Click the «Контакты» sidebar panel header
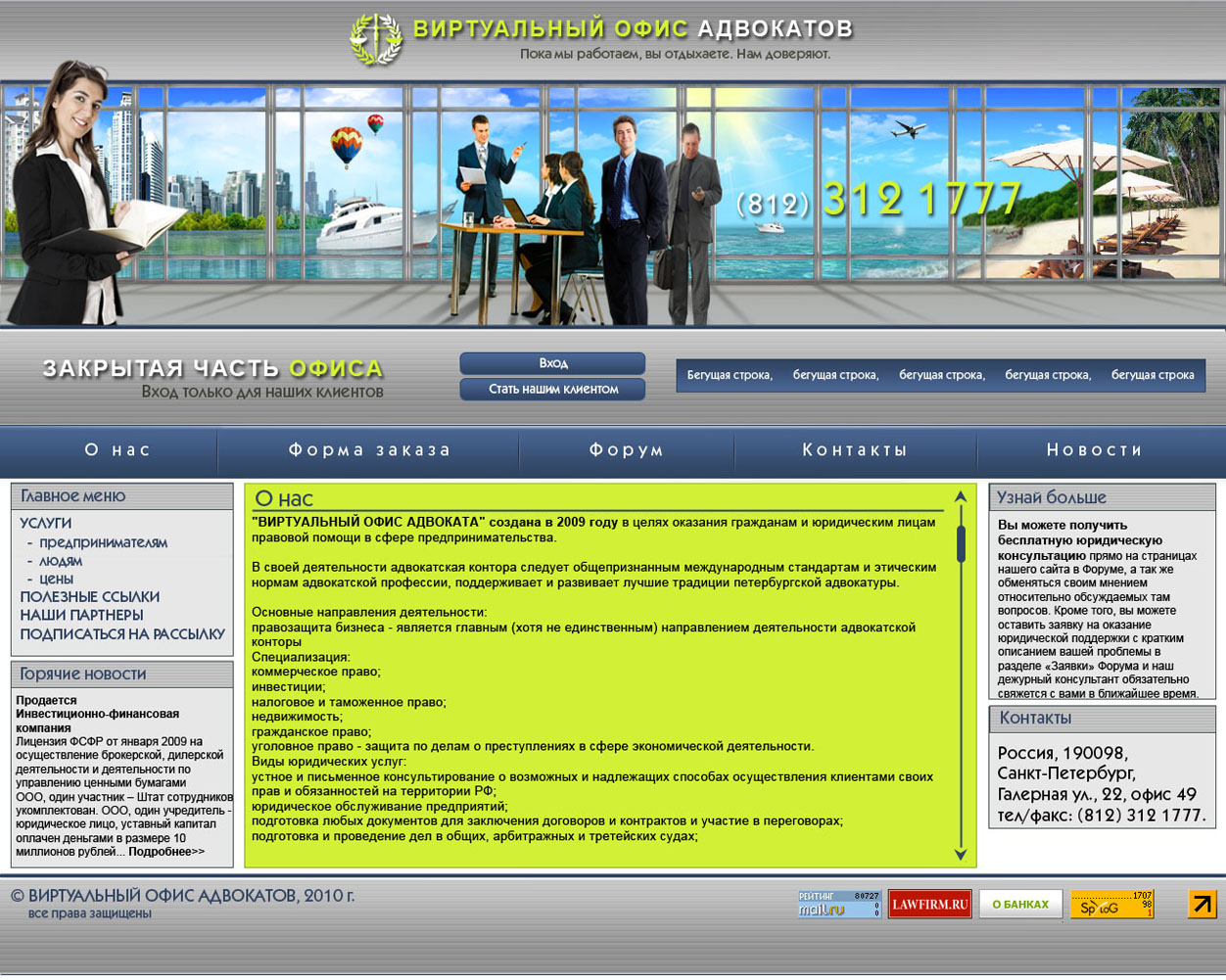This screenshot has width=1226, height=980. coord(1102,718)
